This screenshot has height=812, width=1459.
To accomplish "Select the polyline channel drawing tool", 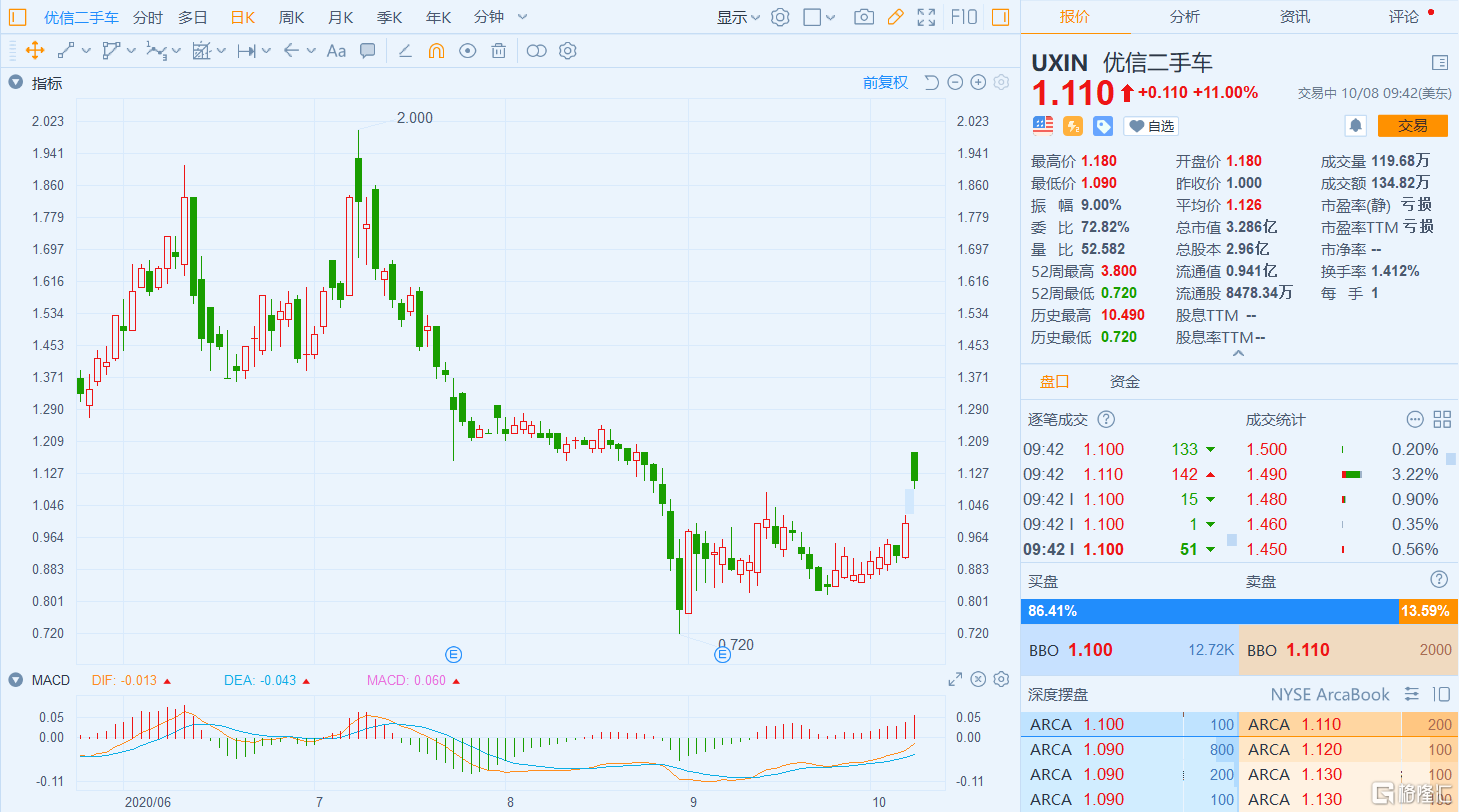I will pos(111,50).
